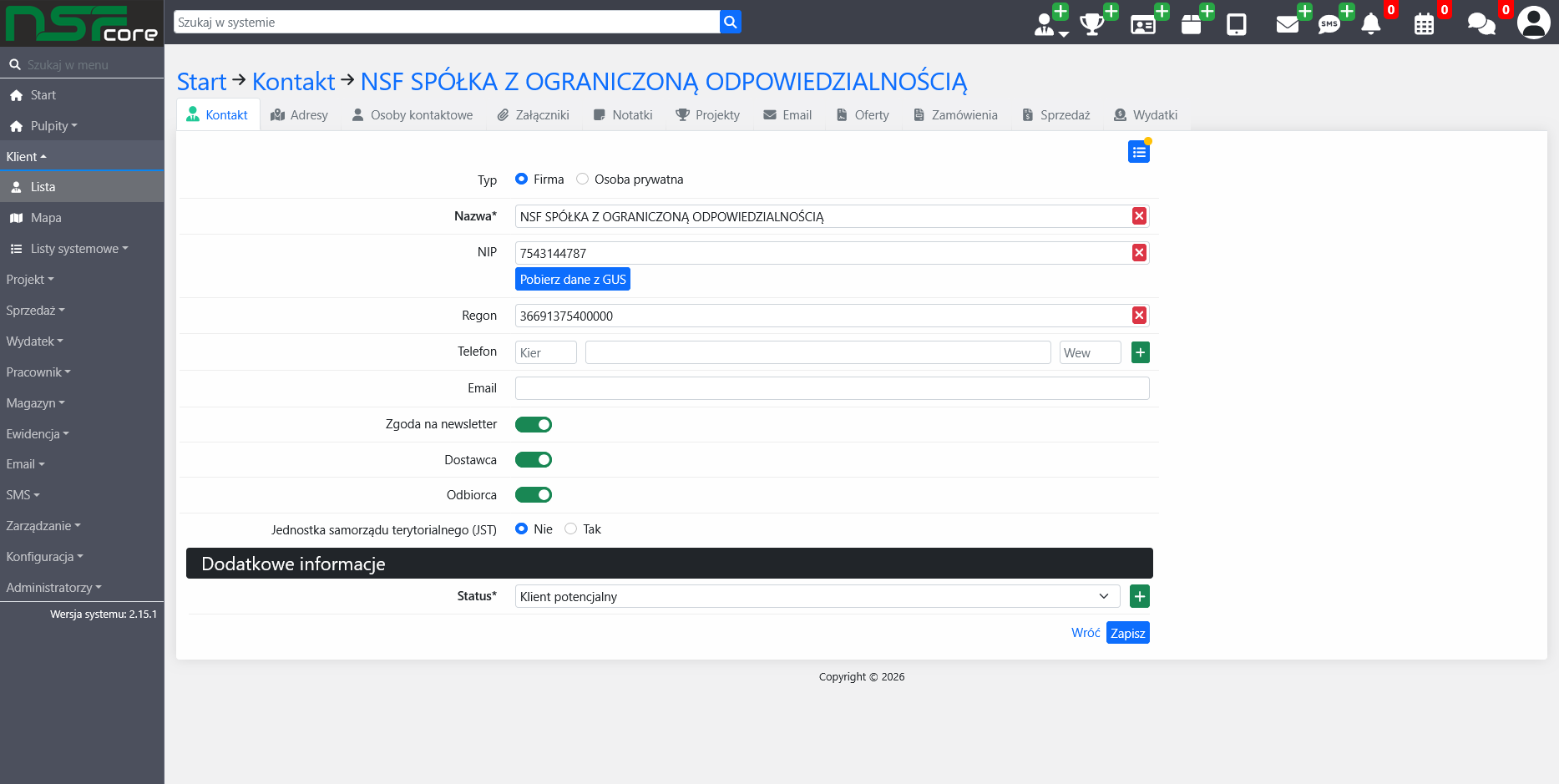Switch to the Adresy tab
1559x784 pixels.
click(300, 115)
